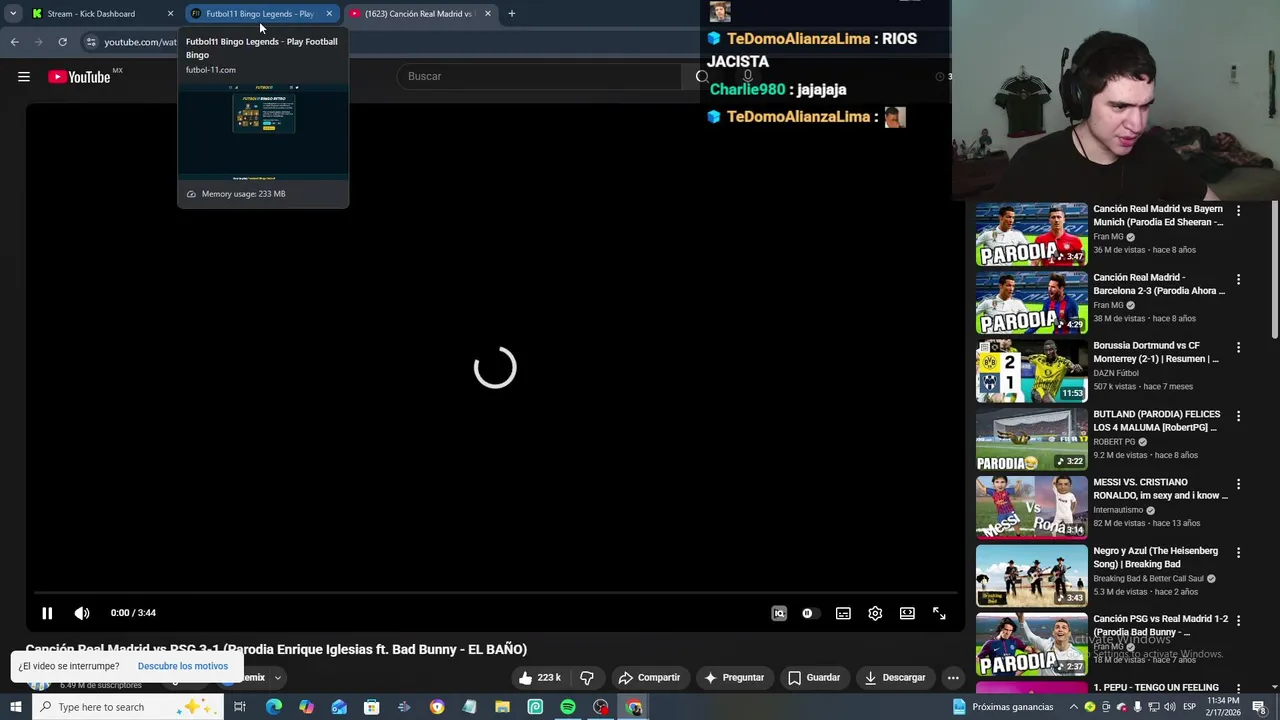Show hidden system tray icons chevron
Viewport: 1280px width, 720px height.
coord(1073,707)
